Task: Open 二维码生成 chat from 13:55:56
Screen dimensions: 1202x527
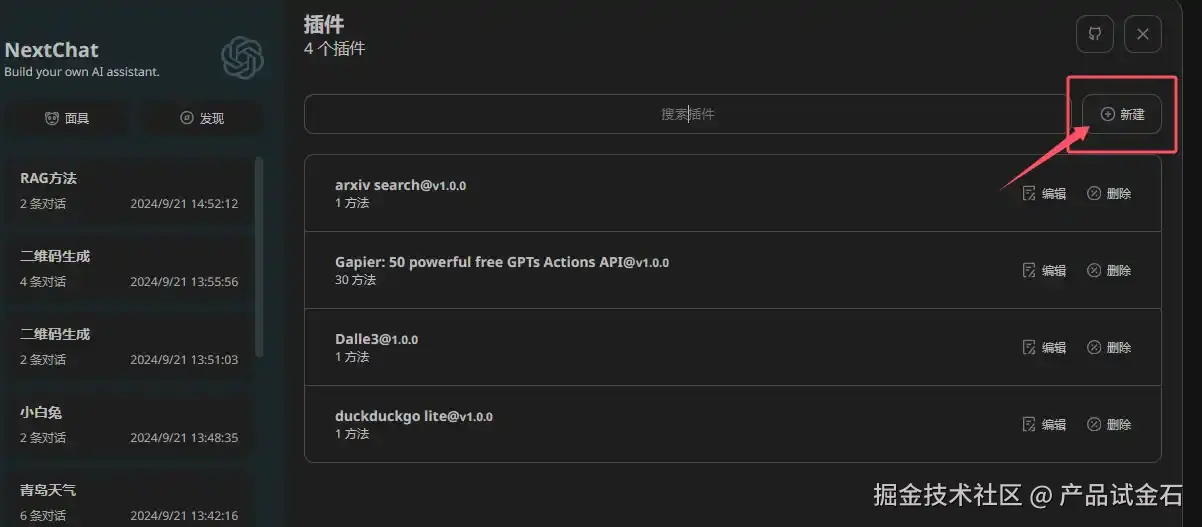Action: tap(129, 268)
